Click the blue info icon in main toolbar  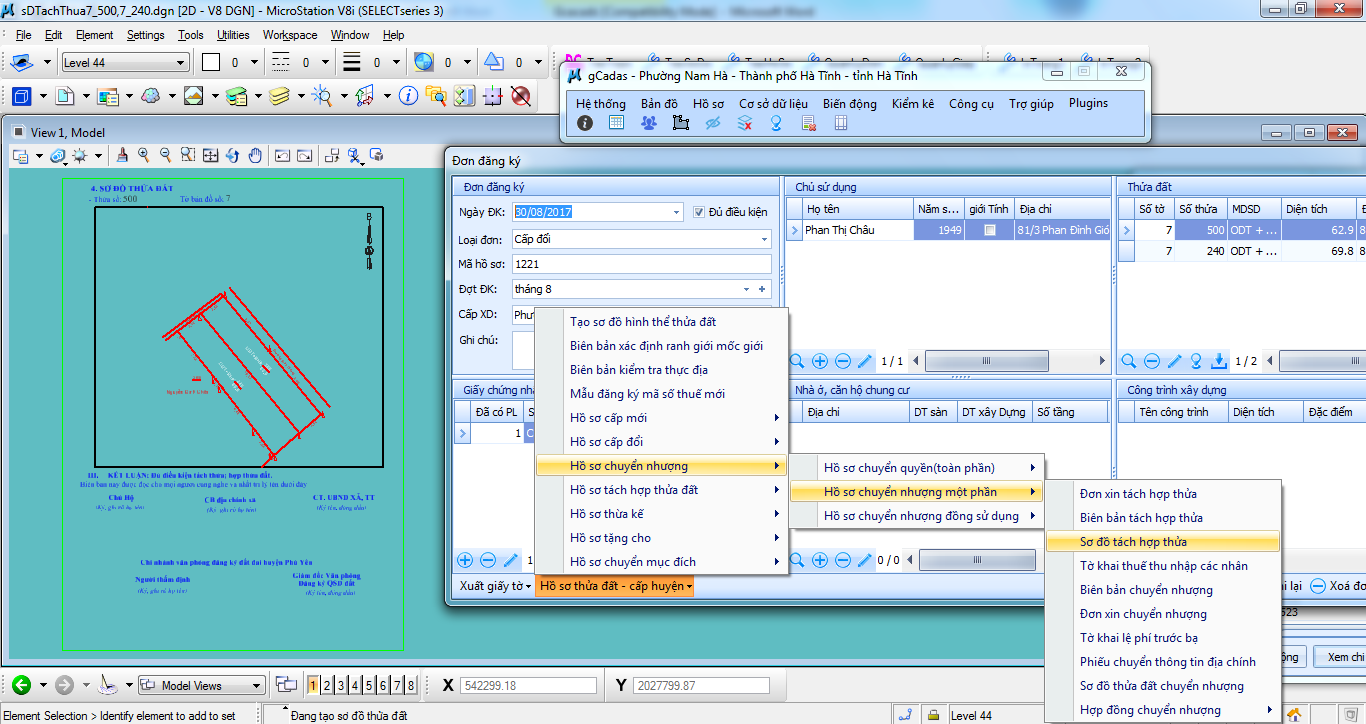408,96
